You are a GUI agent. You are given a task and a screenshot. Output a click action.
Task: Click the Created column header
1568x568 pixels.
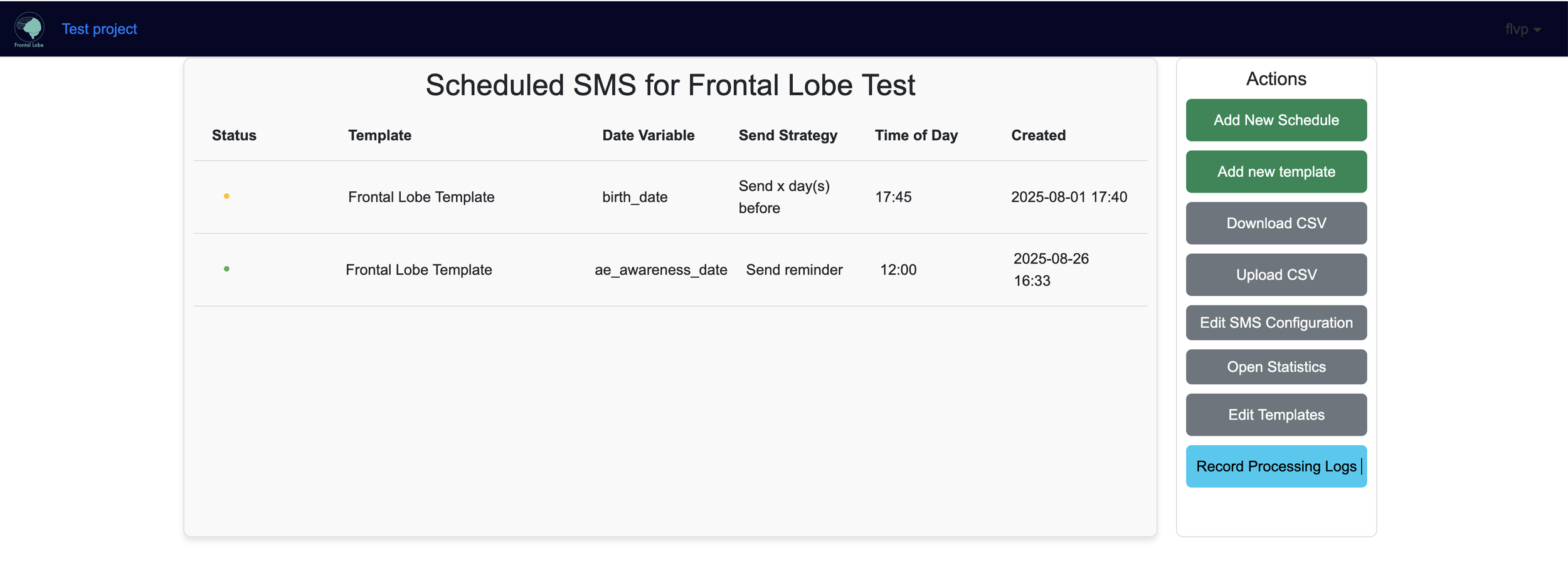point(1038,135)
